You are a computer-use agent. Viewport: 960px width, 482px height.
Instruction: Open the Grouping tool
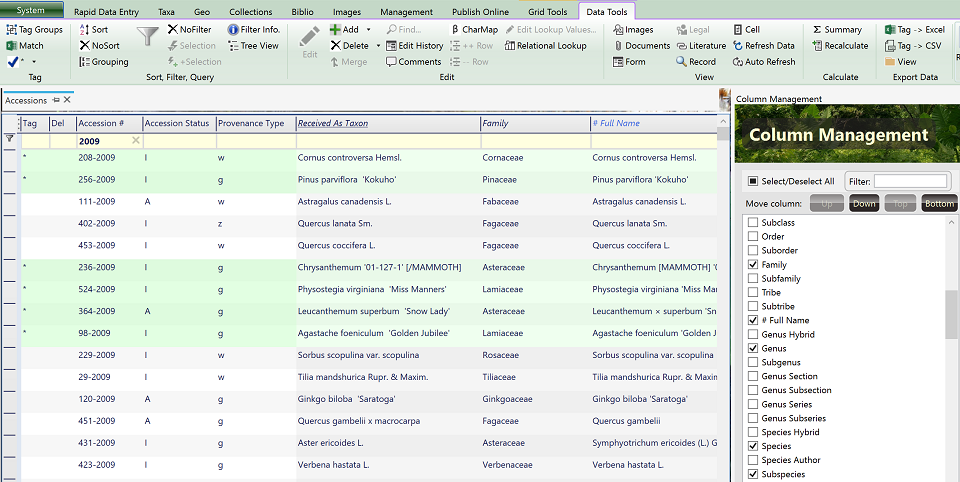103,61
